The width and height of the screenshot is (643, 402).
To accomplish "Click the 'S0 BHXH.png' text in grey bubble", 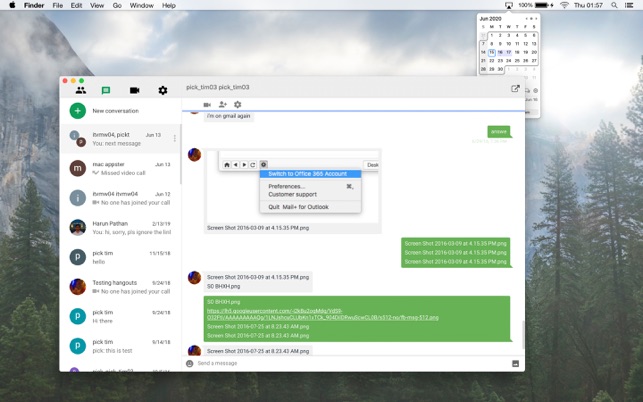I will pyautogui.click(x=223, y=286).
